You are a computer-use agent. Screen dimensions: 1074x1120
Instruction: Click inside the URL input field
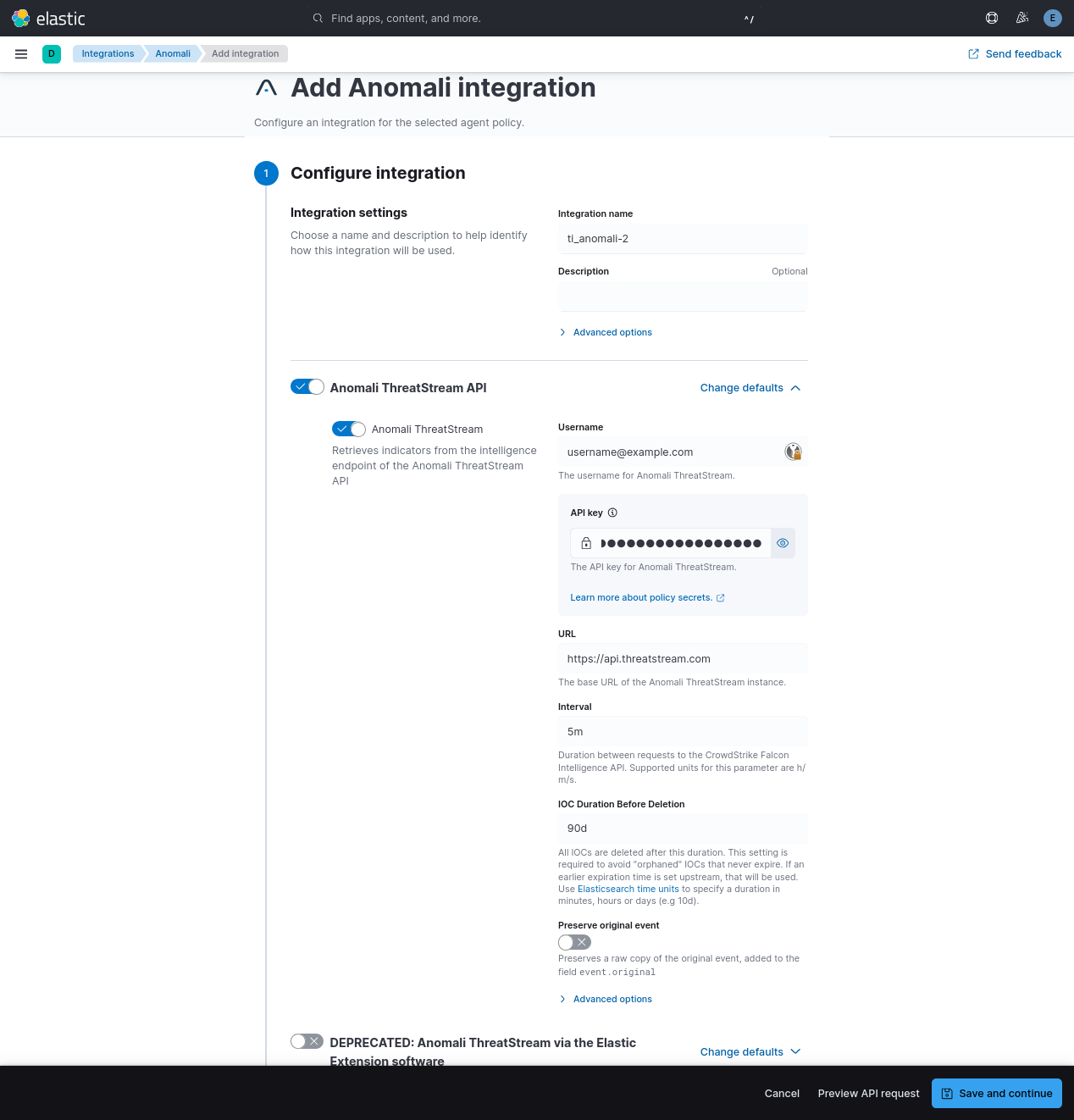[x=683, y=658]
